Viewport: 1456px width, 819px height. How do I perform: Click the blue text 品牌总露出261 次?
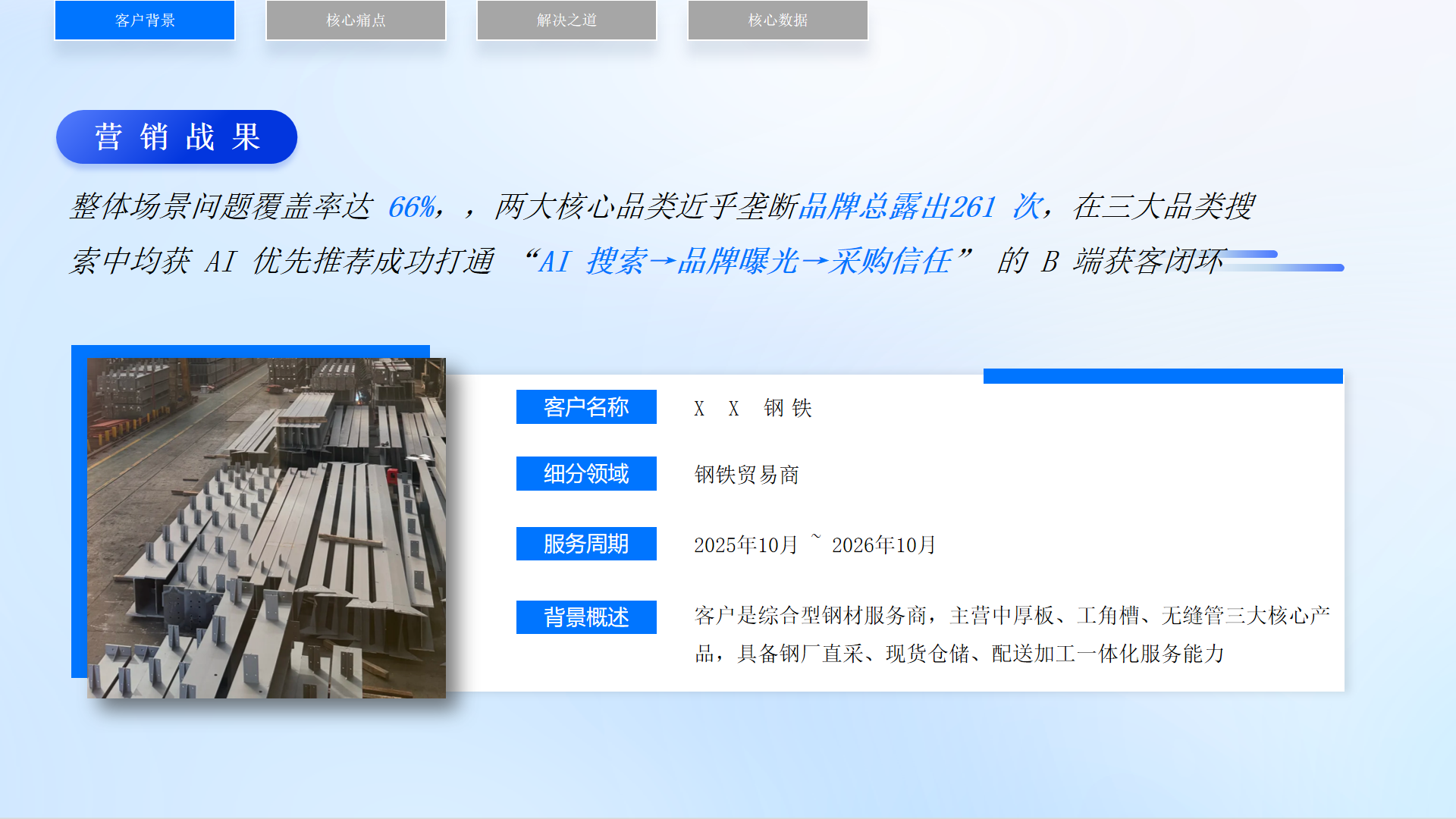(921, 206)
